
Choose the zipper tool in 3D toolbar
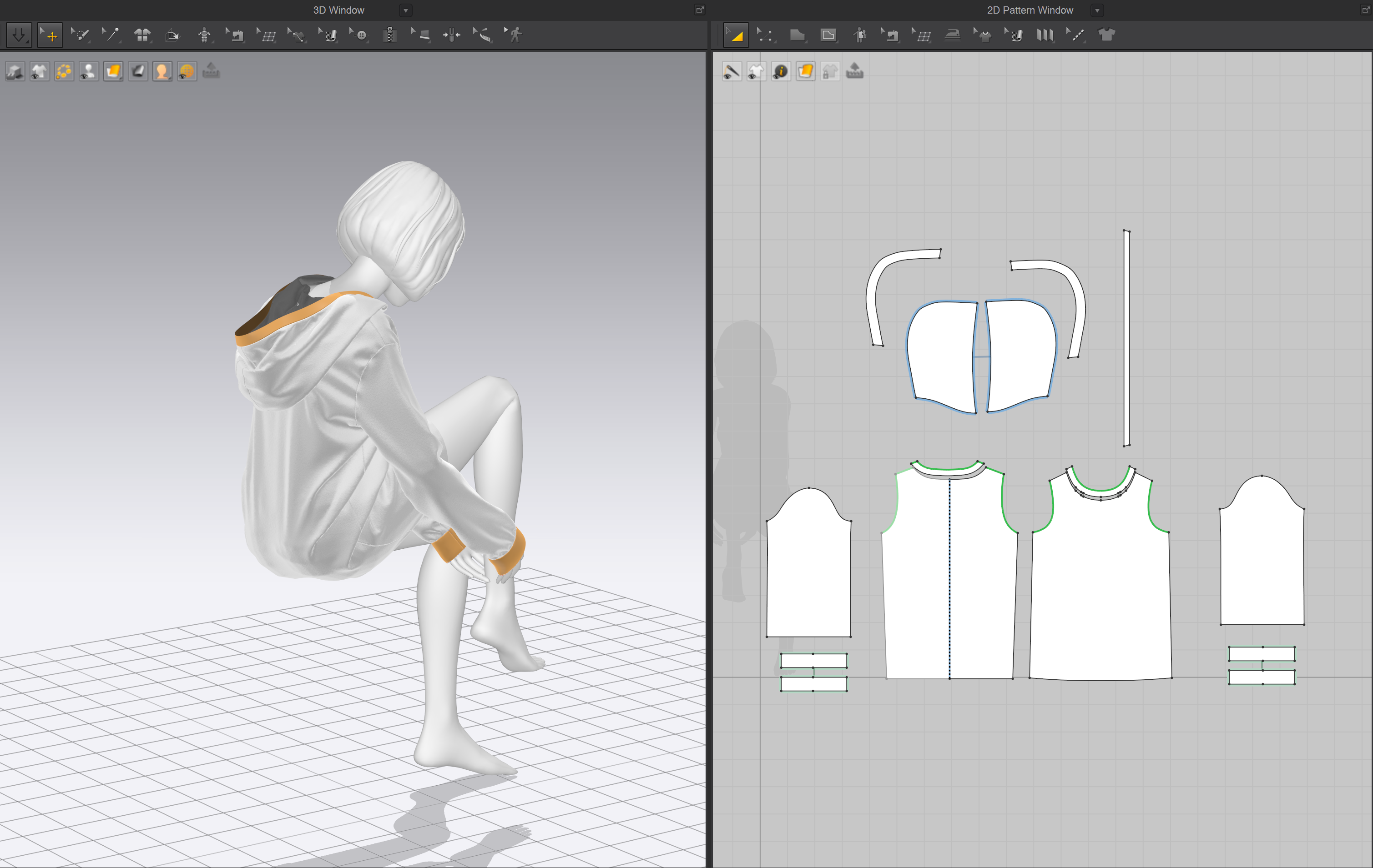(390, 35)
